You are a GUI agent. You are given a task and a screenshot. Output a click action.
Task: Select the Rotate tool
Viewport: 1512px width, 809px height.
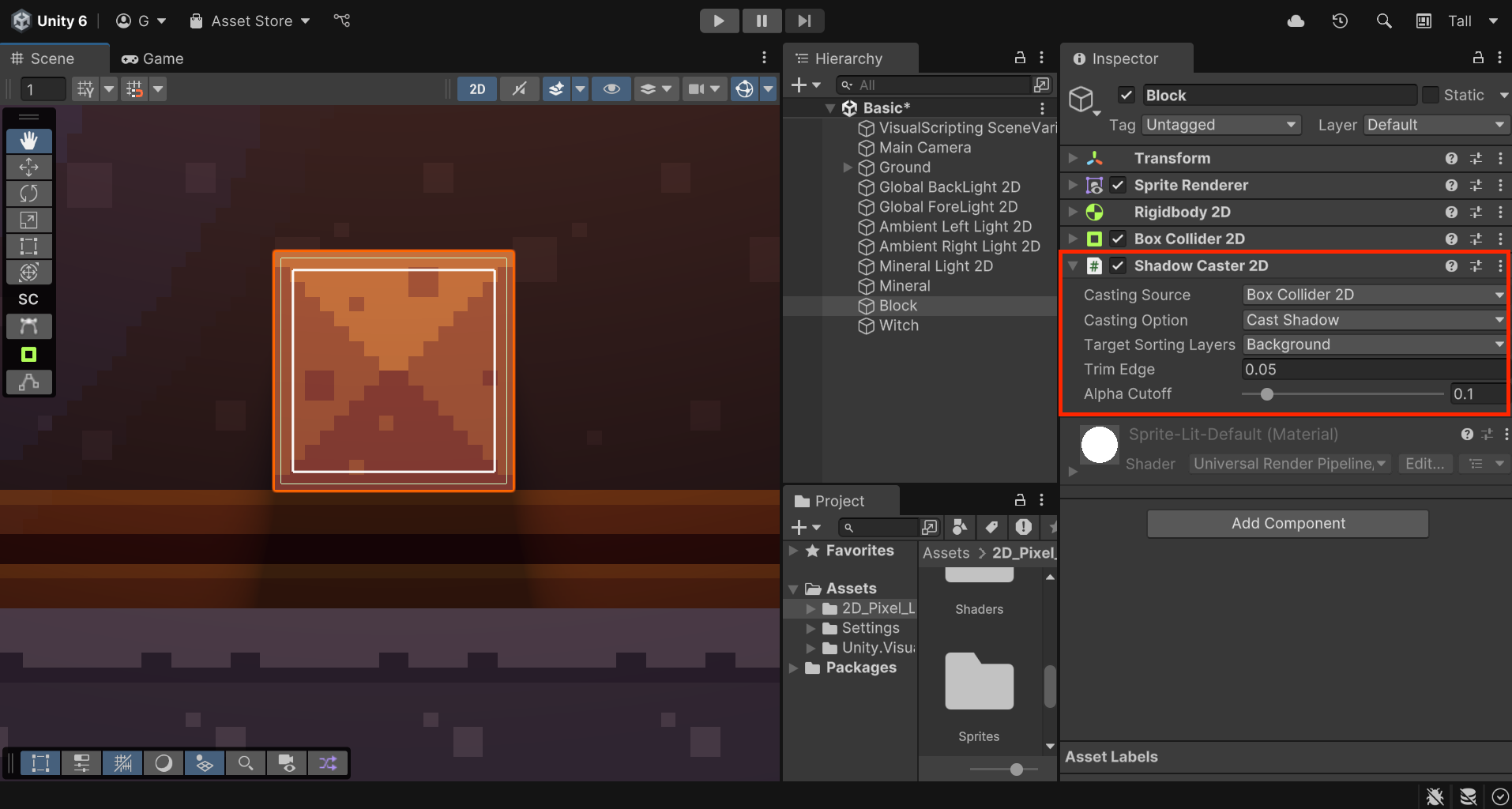[29, 194]
